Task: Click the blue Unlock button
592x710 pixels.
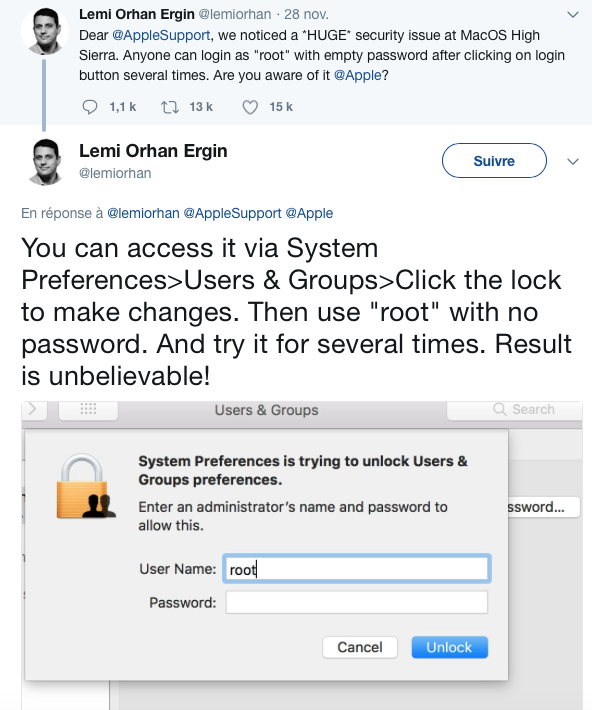Action: tap(450, 647)
